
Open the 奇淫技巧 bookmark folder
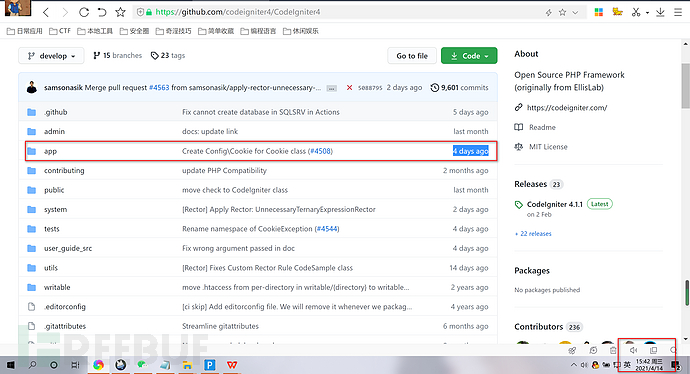coord(173,31)
